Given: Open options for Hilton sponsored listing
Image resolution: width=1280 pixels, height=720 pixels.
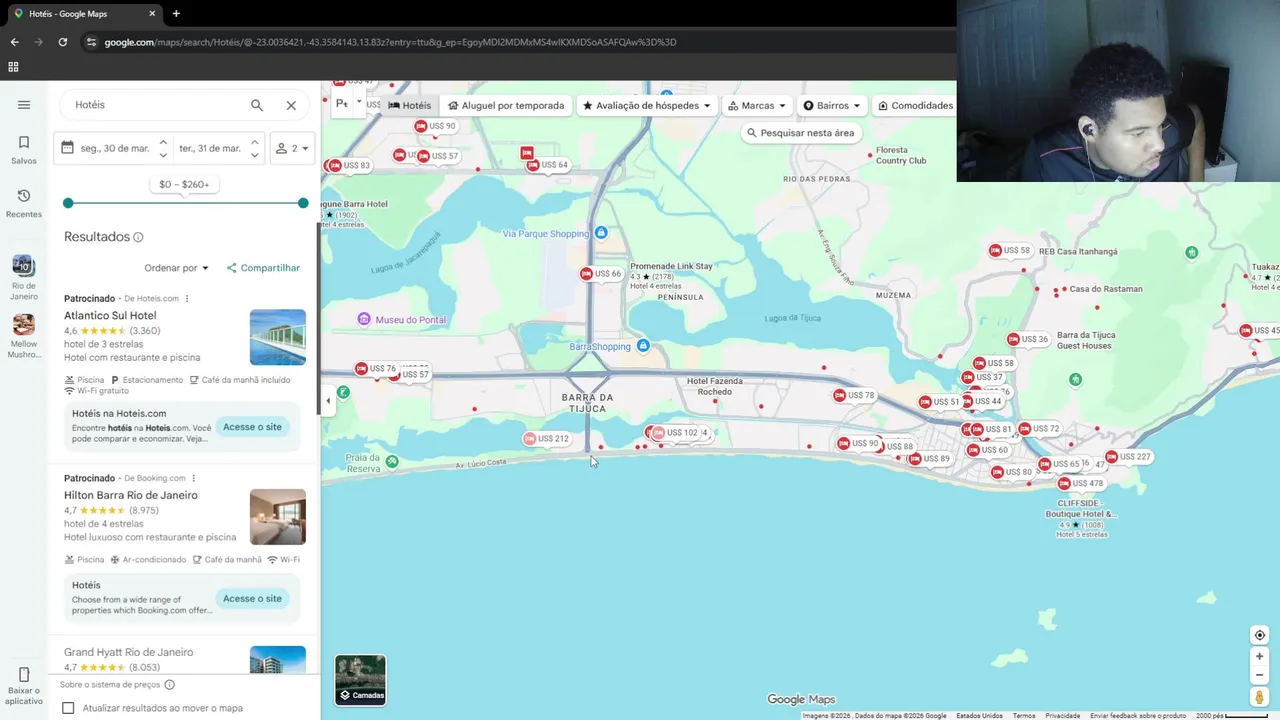Looking at the screenshot, I should 194,478.
